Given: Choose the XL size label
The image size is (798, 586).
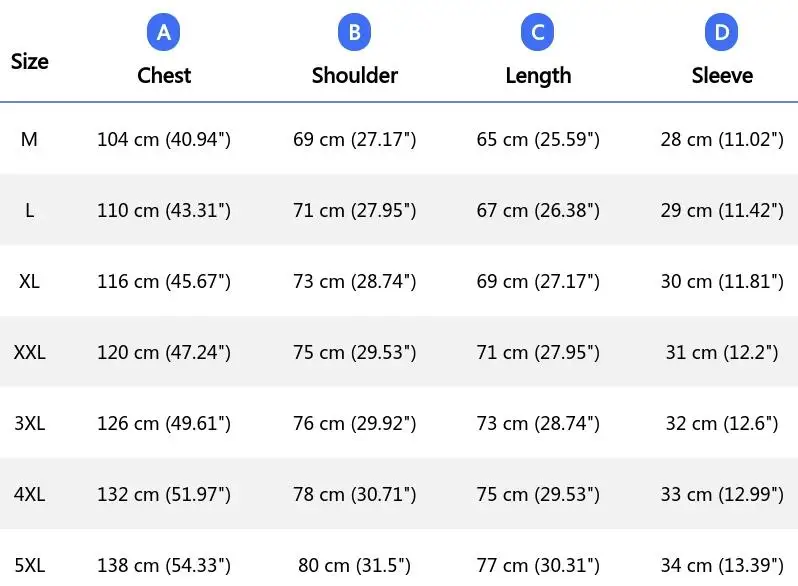Looking at the screenshot, I should pyautogui.click(x=29, y=281).
